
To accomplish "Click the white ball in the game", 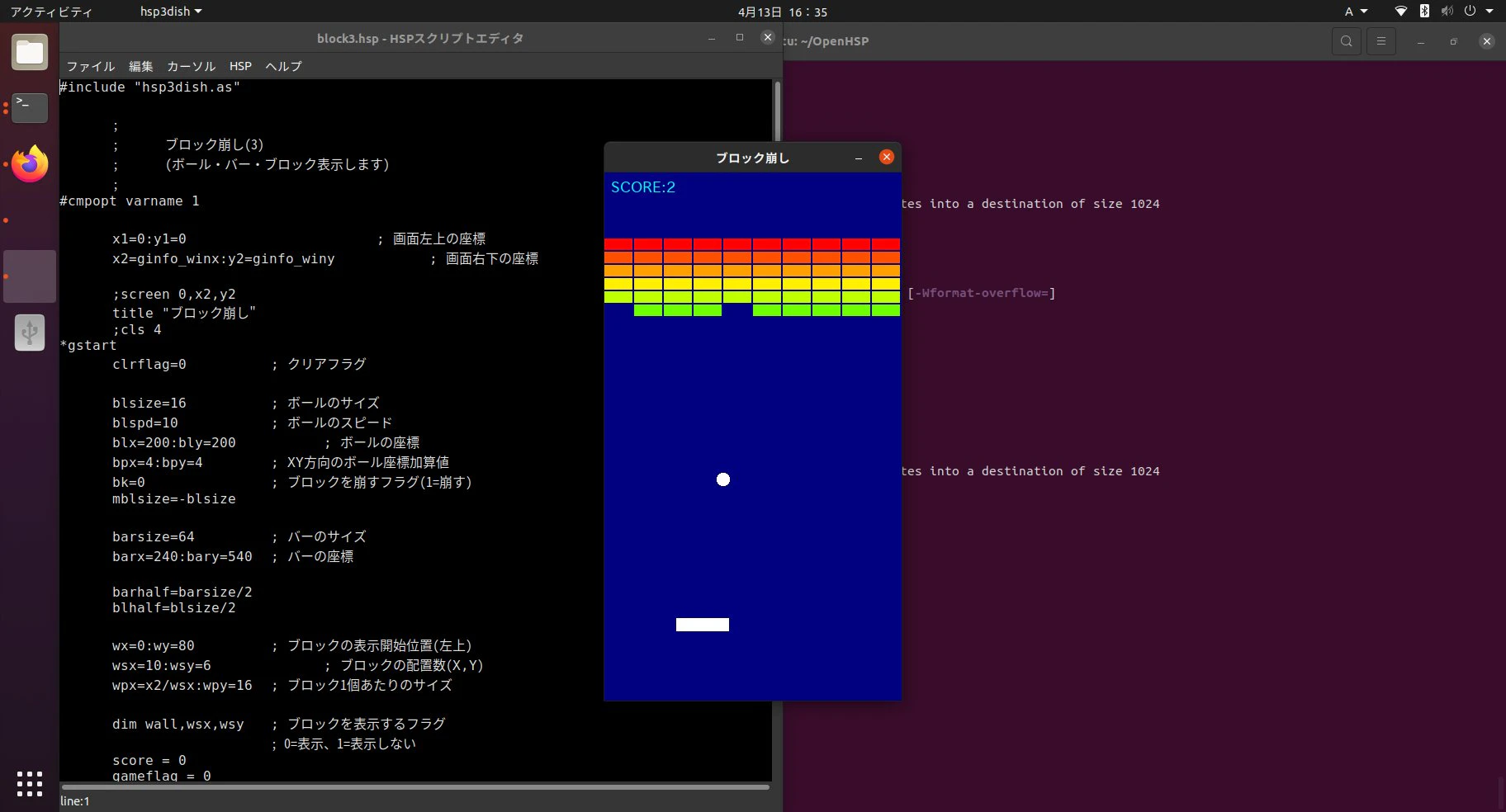I will [723, 479].
